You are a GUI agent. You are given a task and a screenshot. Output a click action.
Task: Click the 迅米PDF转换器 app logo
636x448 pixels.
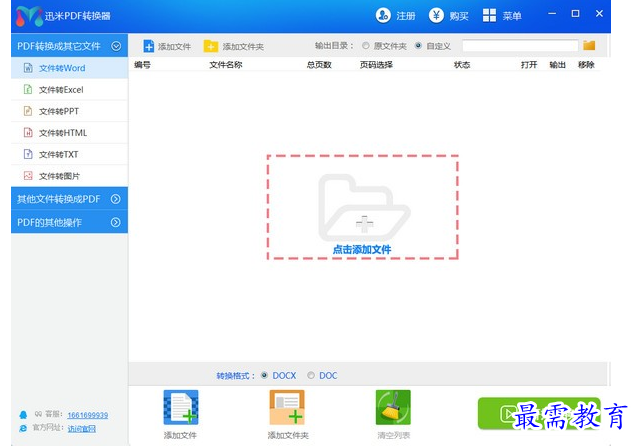pyautogui.click(x=29, y=17)
